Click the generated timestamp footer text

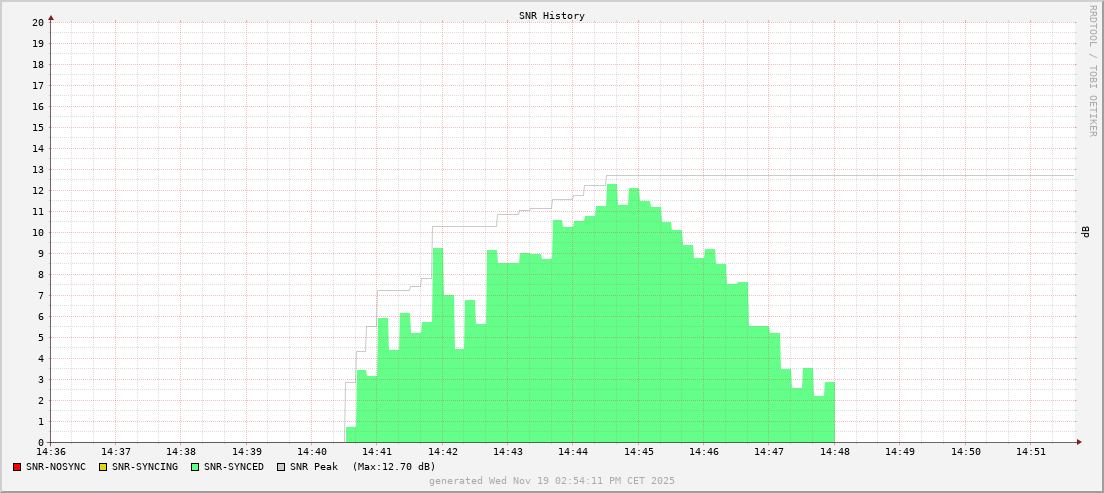(x=551, y=481)
